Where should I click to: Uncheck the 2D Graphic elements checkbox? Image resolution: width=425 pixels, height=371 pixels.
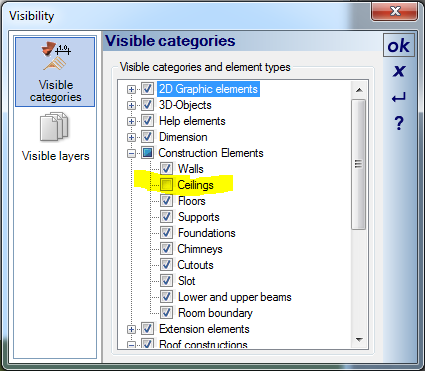coord(147,89)
